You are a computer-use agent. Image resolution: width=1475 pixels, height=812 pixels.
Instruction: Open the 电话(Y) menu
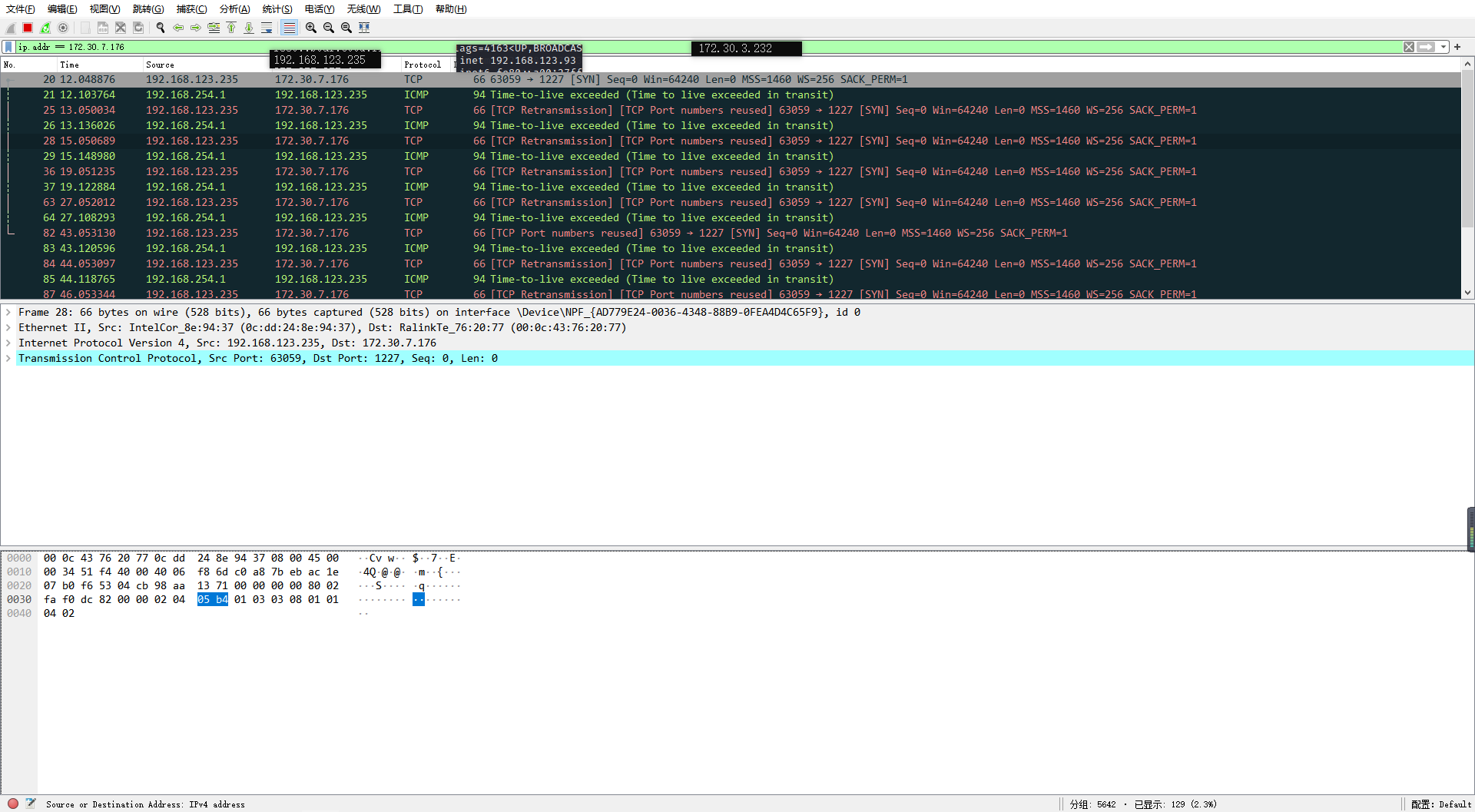(x=320, y=9)
